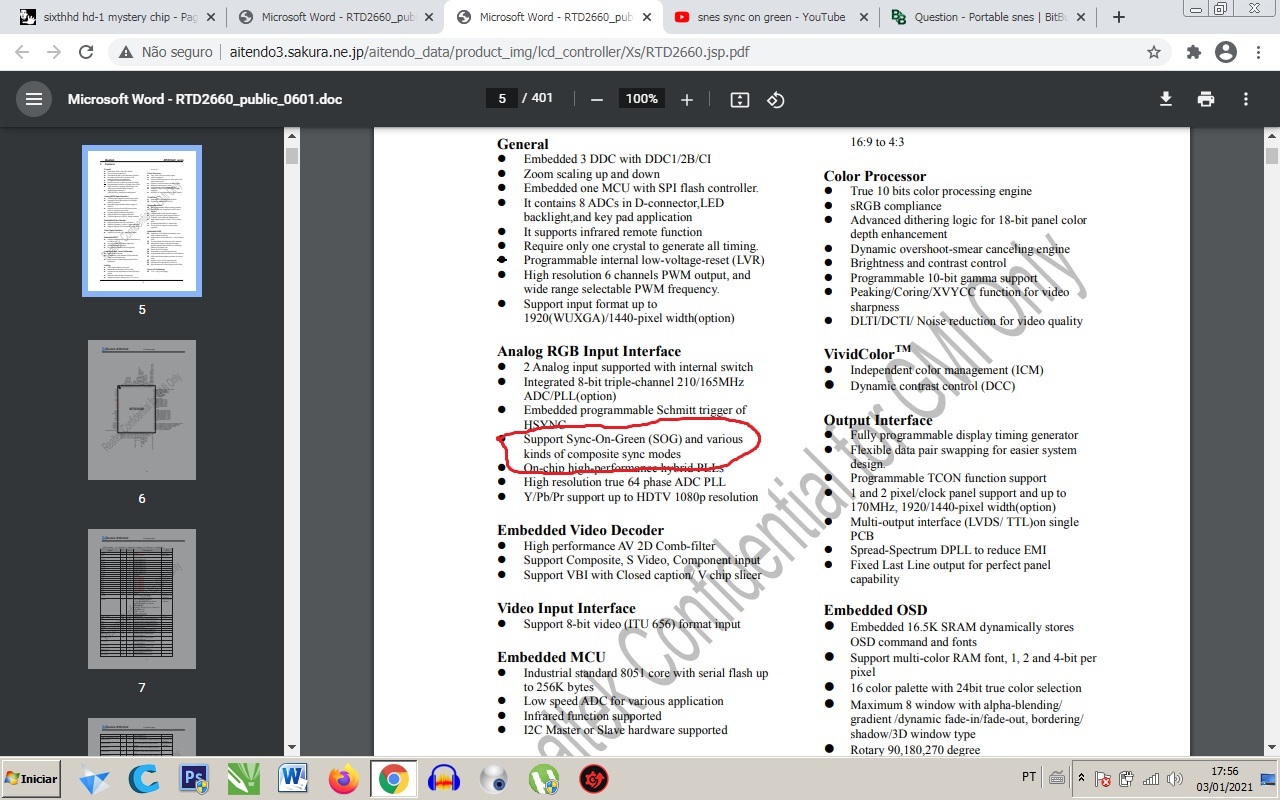Click the document scrollbar up arrow

click(1272, 136)
